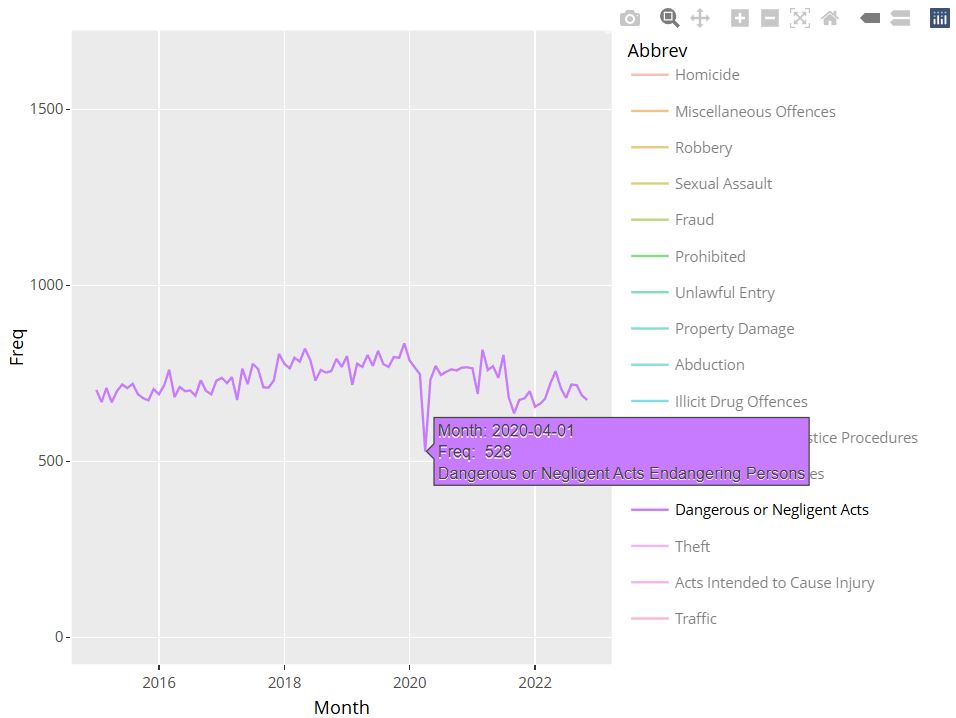
Task: Click Fraud legend item
Action: pyautogui.click(x=694, y=220)
